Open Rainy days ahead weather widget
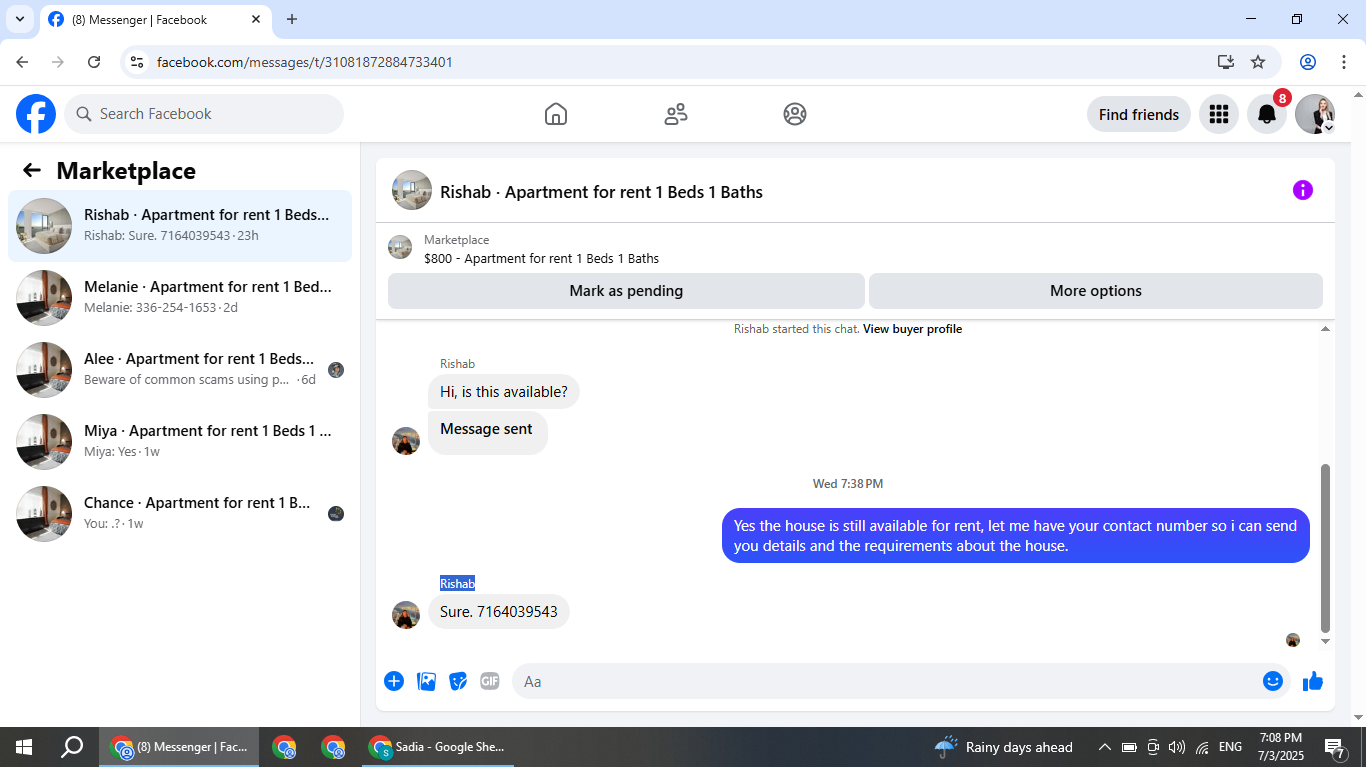1366x767 pixels. [1003, 747]
